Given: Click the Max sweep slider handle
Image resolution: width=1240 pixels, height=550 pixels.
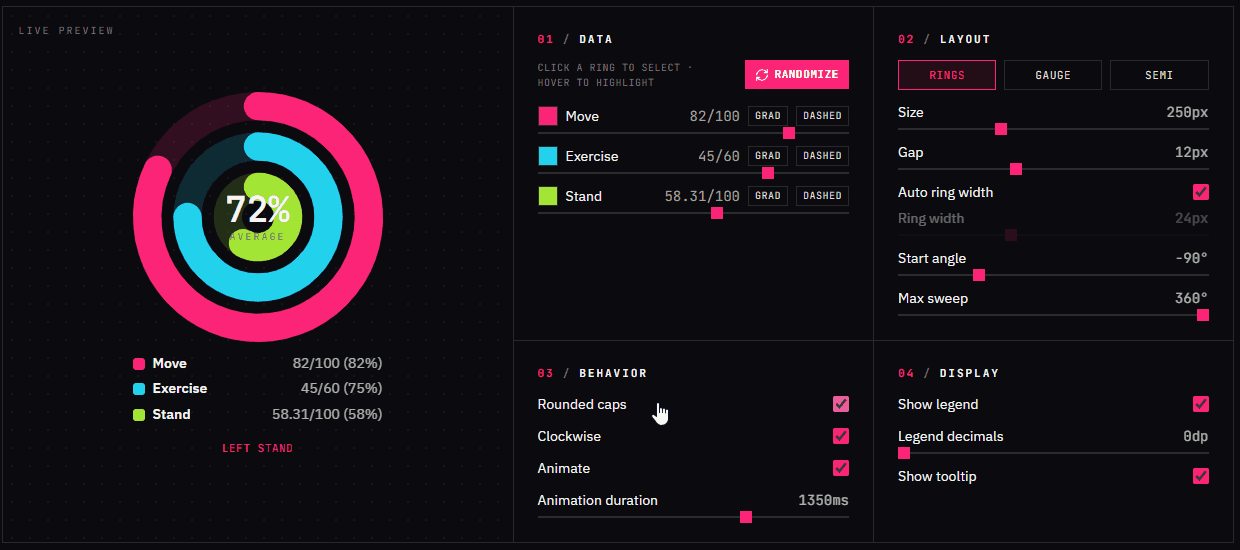Looking at the screenshot, I should (x=1203, y=315).
